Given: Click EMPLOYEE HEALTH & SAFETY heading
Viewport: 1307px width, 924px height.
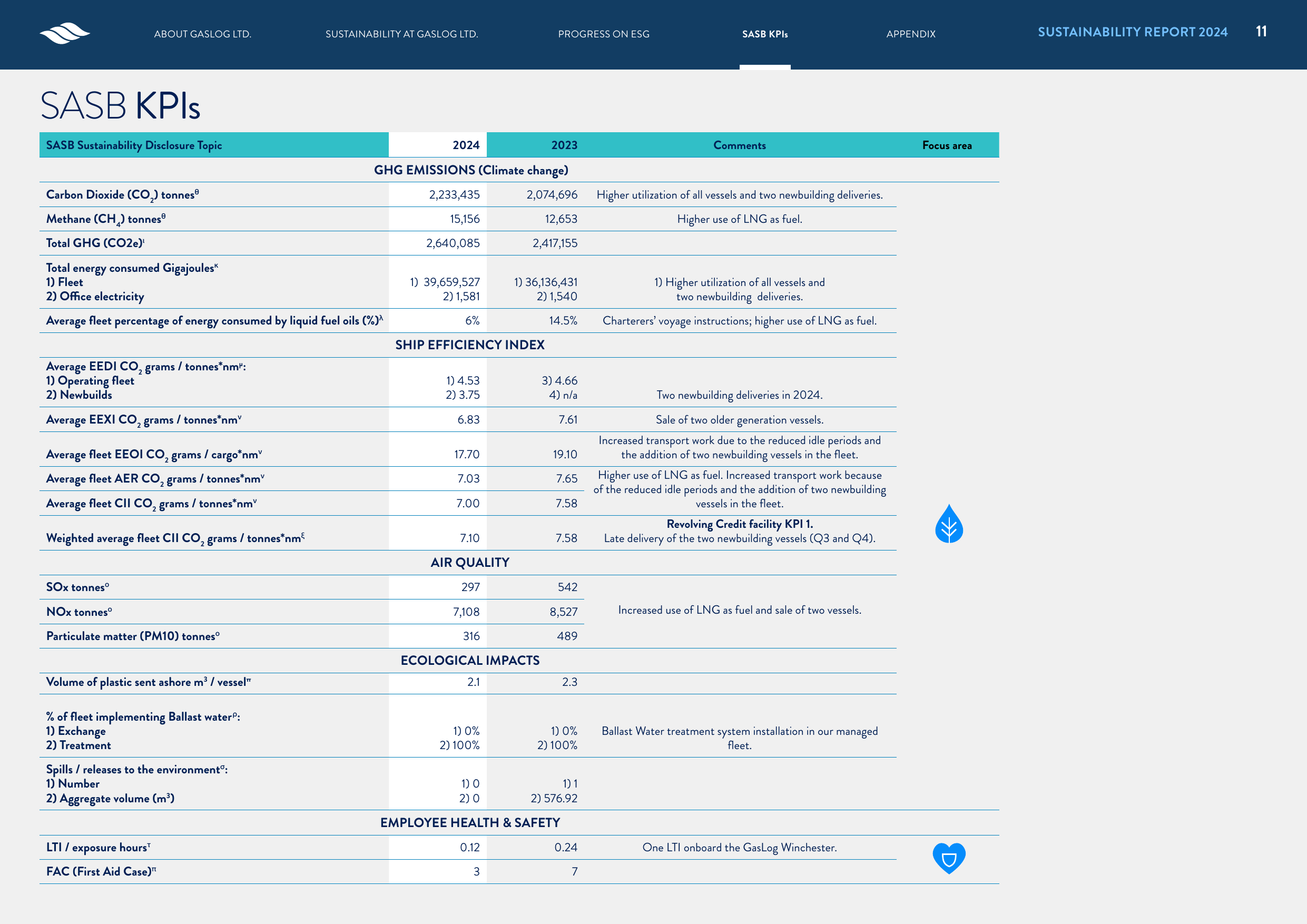Looking at the screenshot, I should click(x=469, y=823).
